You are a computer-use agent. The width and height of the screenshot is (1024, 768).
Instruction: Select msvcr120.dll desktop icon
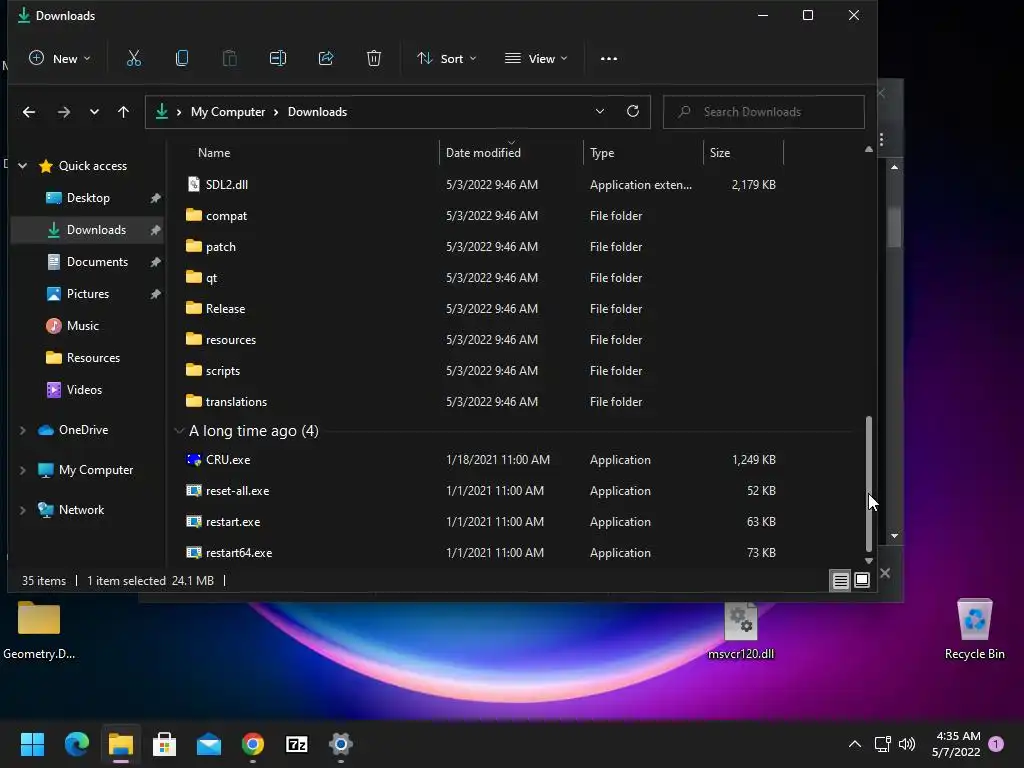pos(741,631)
